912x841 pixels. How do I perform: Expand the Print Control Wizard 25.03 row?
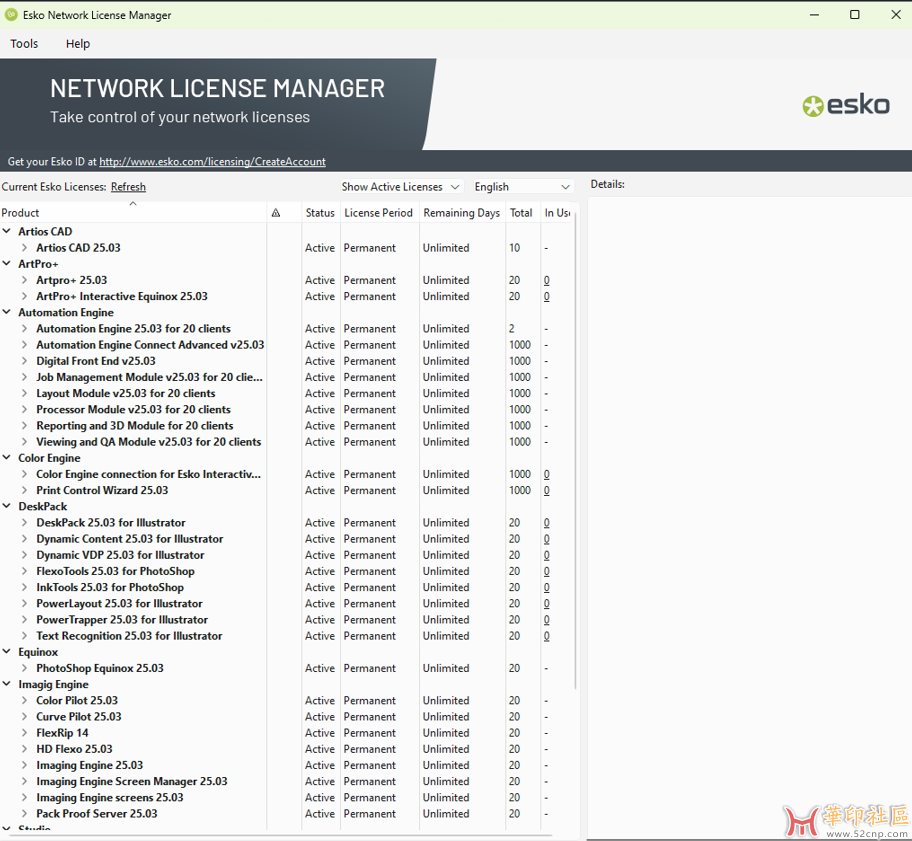[x=24, y=490]
